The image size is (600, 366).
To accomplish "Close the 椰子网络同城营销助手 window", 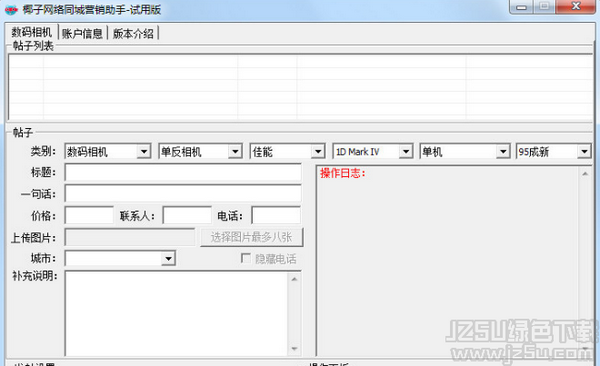I will click(x=576, y=7).
